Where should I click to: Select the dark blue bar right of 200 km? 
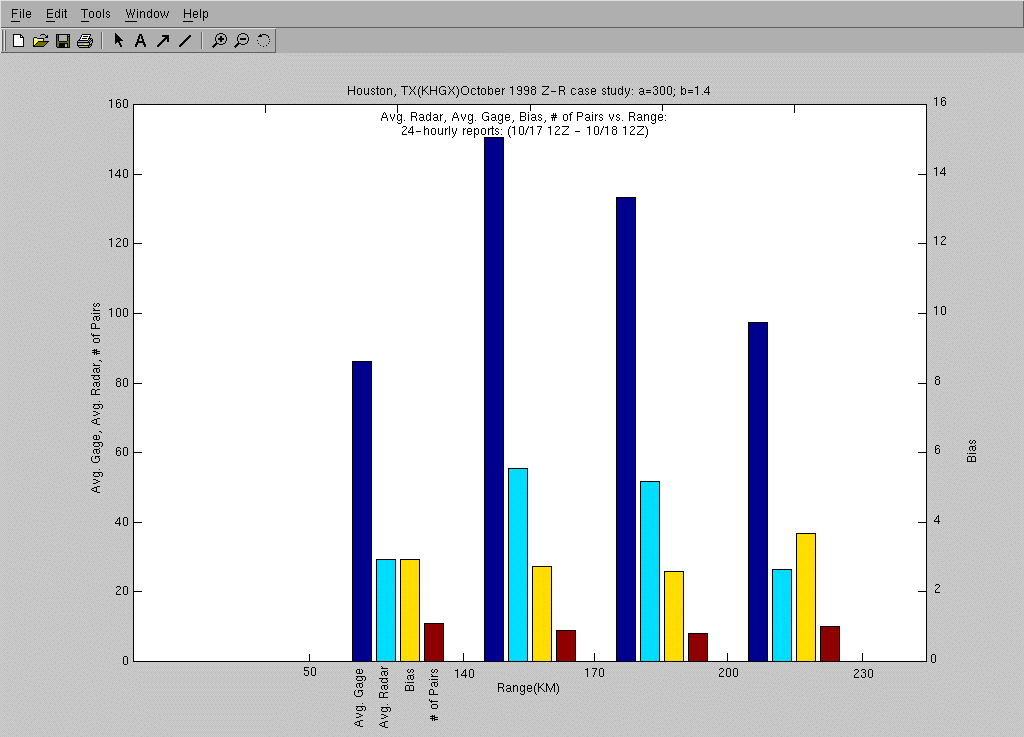[758, 492]
